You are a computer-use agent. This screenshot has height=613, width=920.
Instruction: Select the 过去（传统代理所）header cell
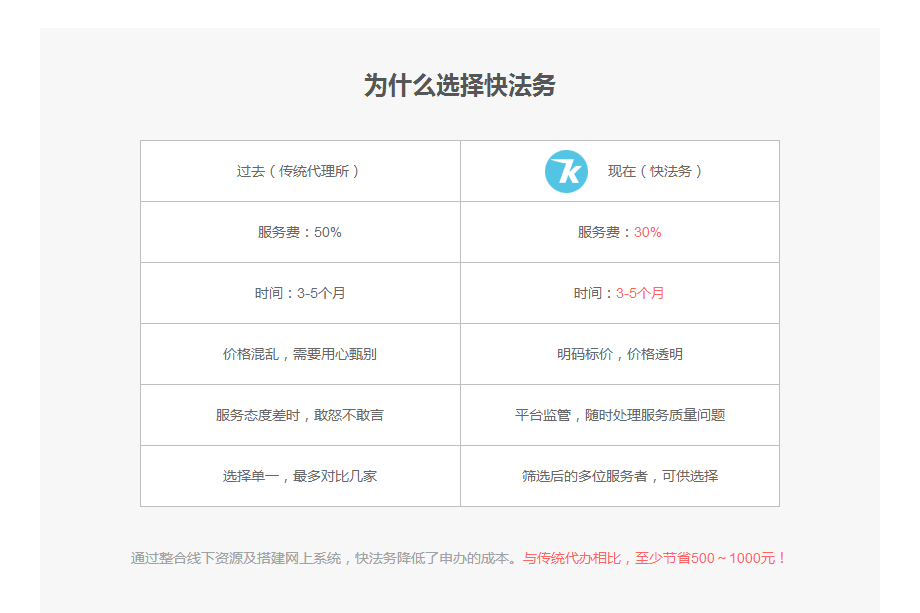pyautogui.click(x=300, y=171)
